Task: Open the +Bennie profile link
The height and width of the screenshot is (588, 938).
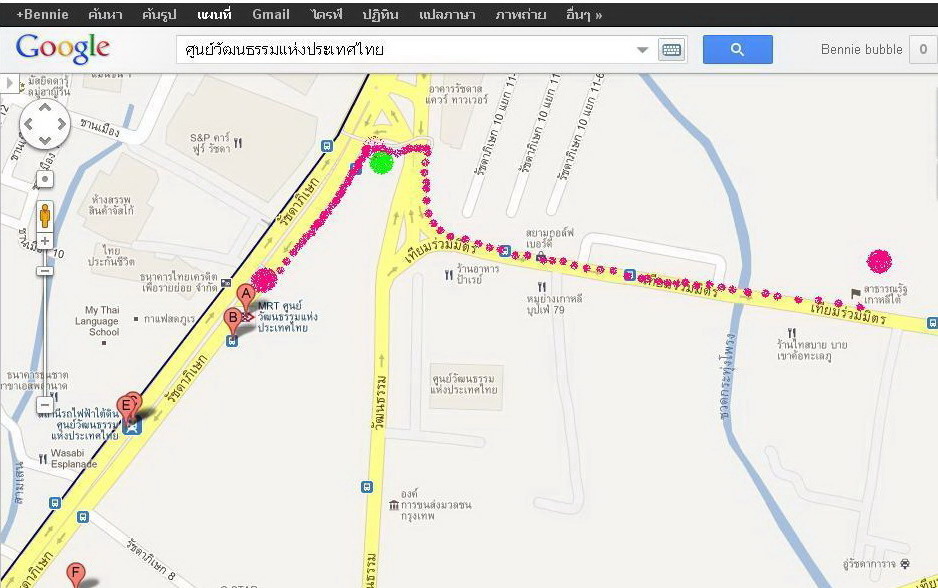Action: tap(42, 14)
